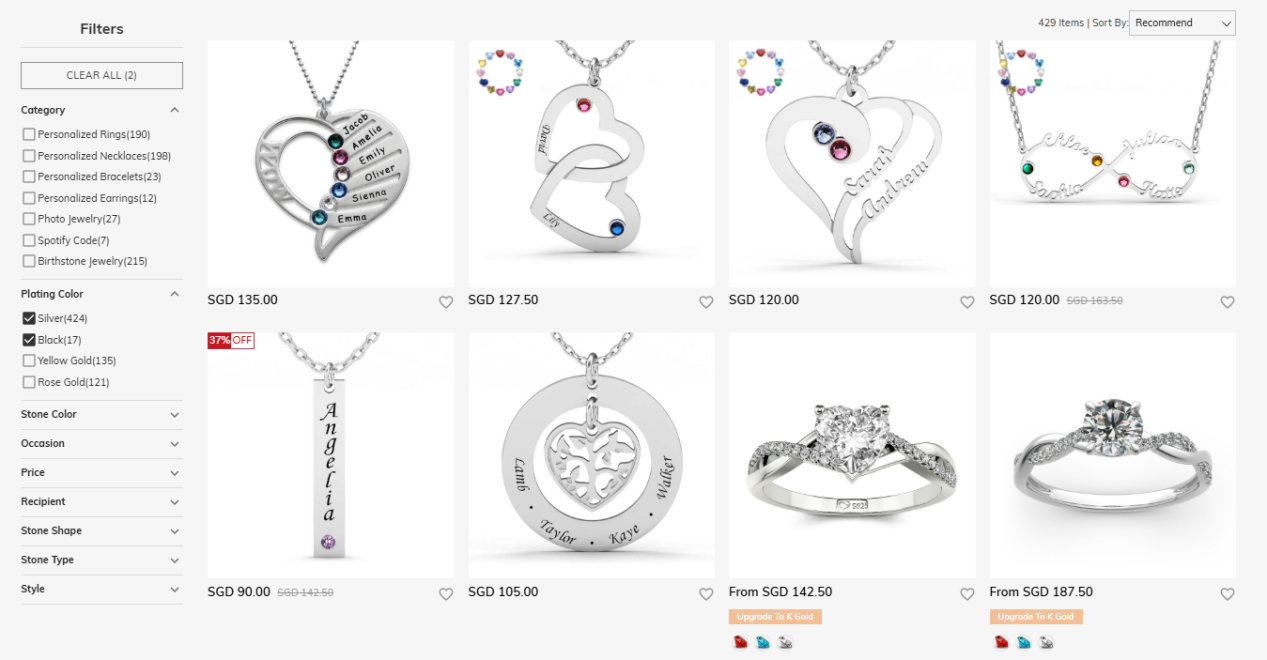Open the Sort By Recommend dropdown
Image resolution: width=1267 pixels, height=660 pixels.
coord(1182,23)
